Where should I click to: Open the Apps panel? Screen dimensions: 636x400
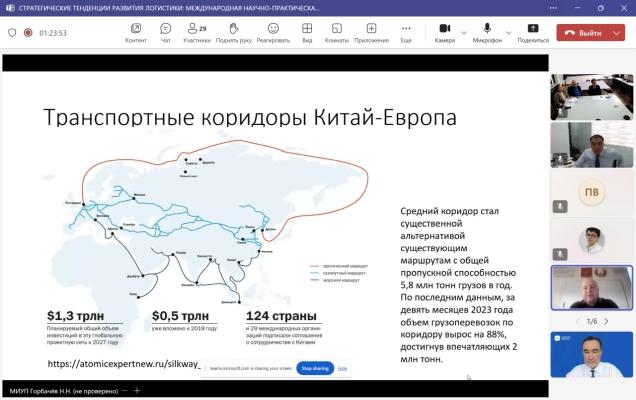[x=371, y=31]
